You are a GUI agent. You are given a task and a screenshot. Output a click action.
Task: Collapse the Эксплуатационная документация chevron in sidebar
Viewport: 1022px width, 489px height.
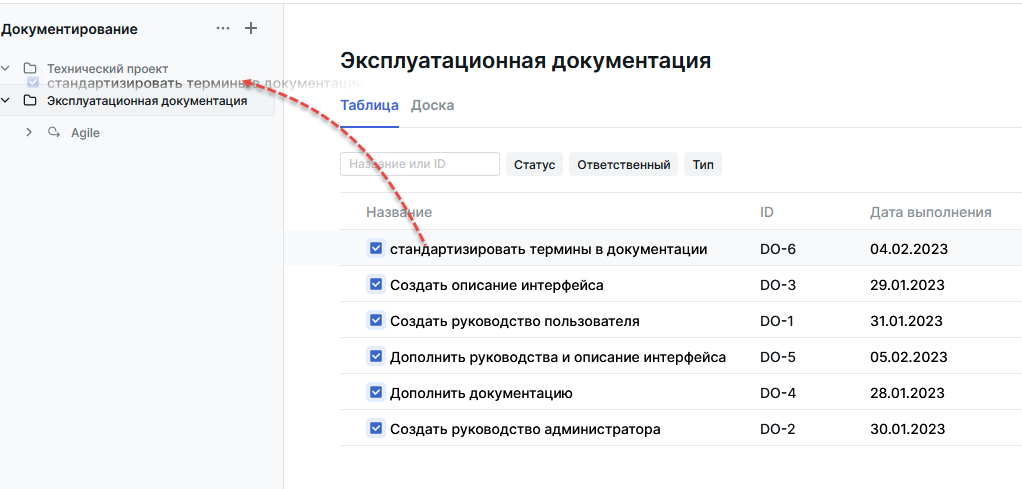click(x=6, y=101)
